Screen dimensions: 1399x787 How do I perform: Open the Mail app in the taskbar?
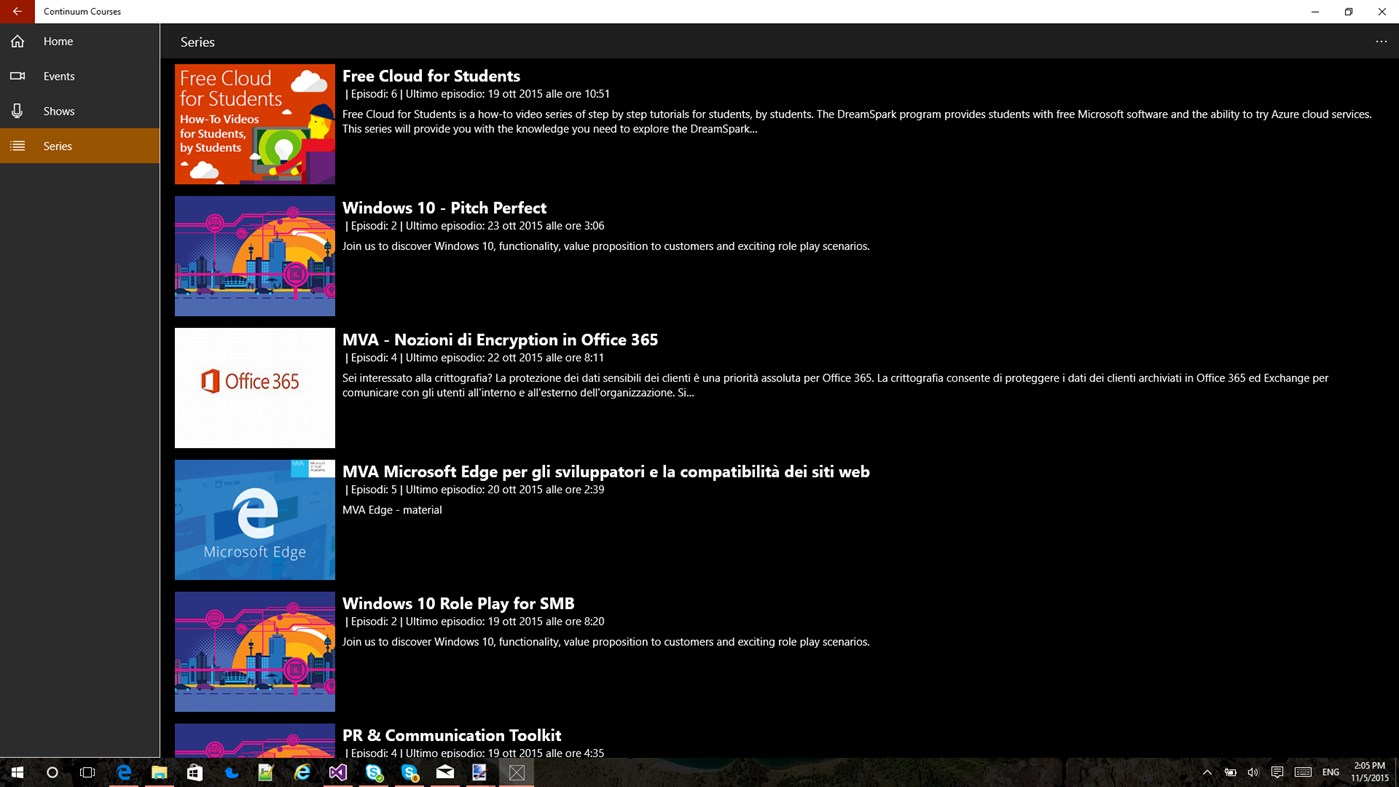point(445,772)
